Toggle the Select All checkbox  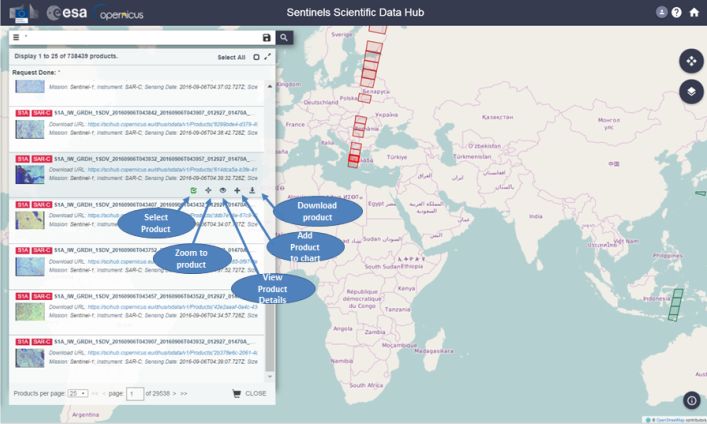256,57
